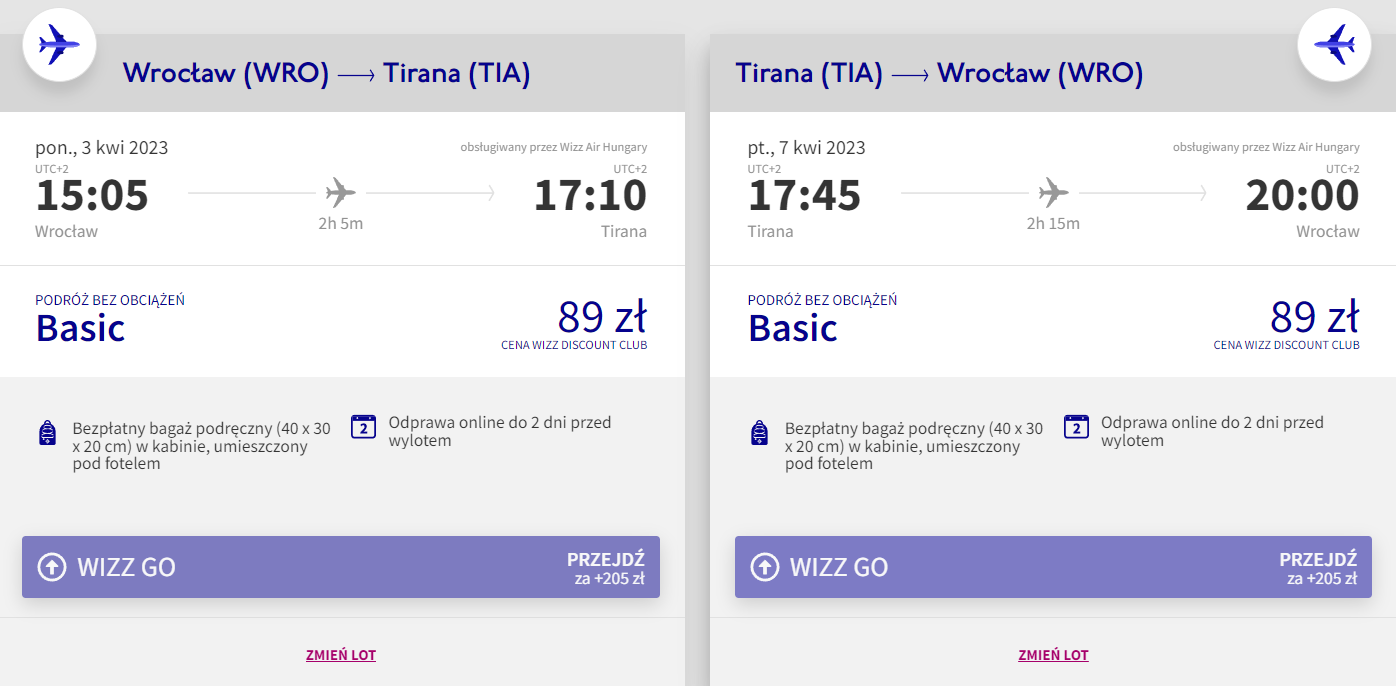This screenshot has width=1396, height=686.
Task: Click the 89 zł price on outbound flight
Action: [x=602, y=318]
